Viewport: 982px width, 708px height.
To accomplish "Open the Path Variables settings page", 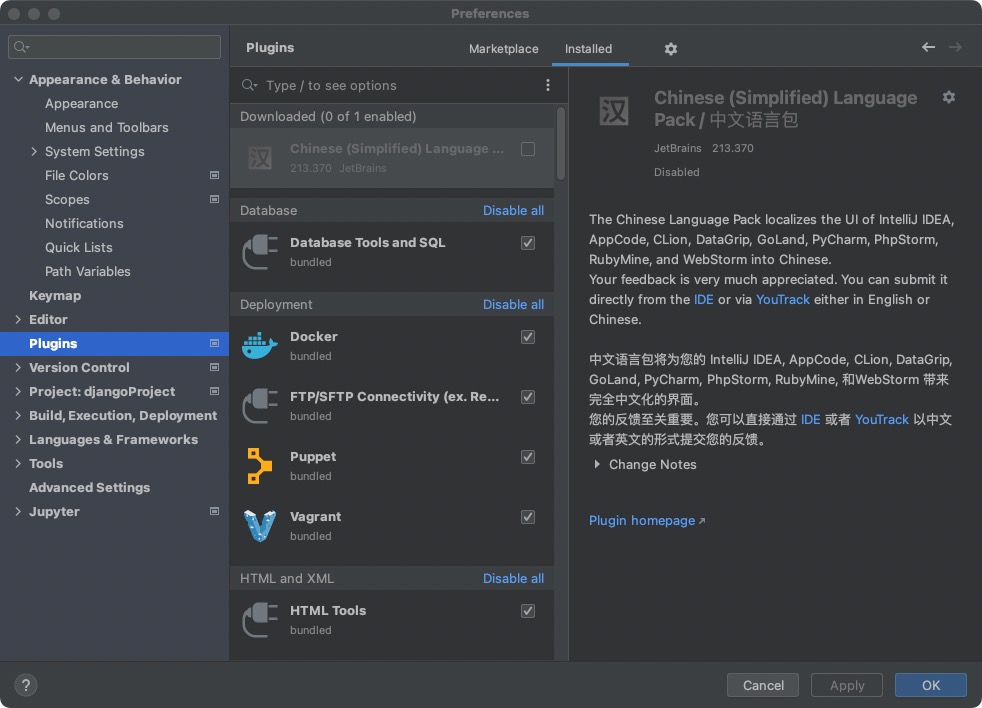I will point(88,271).
